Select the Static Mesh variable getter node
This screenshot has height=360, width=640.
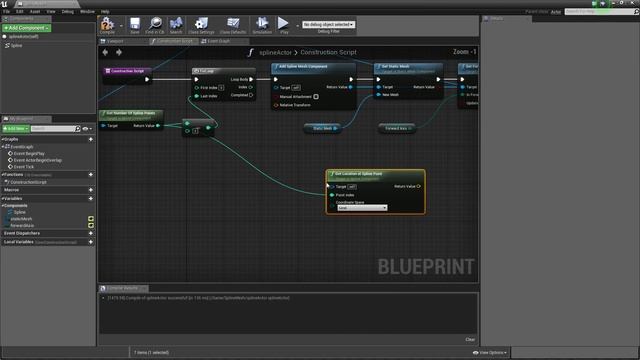click(322, 128)
